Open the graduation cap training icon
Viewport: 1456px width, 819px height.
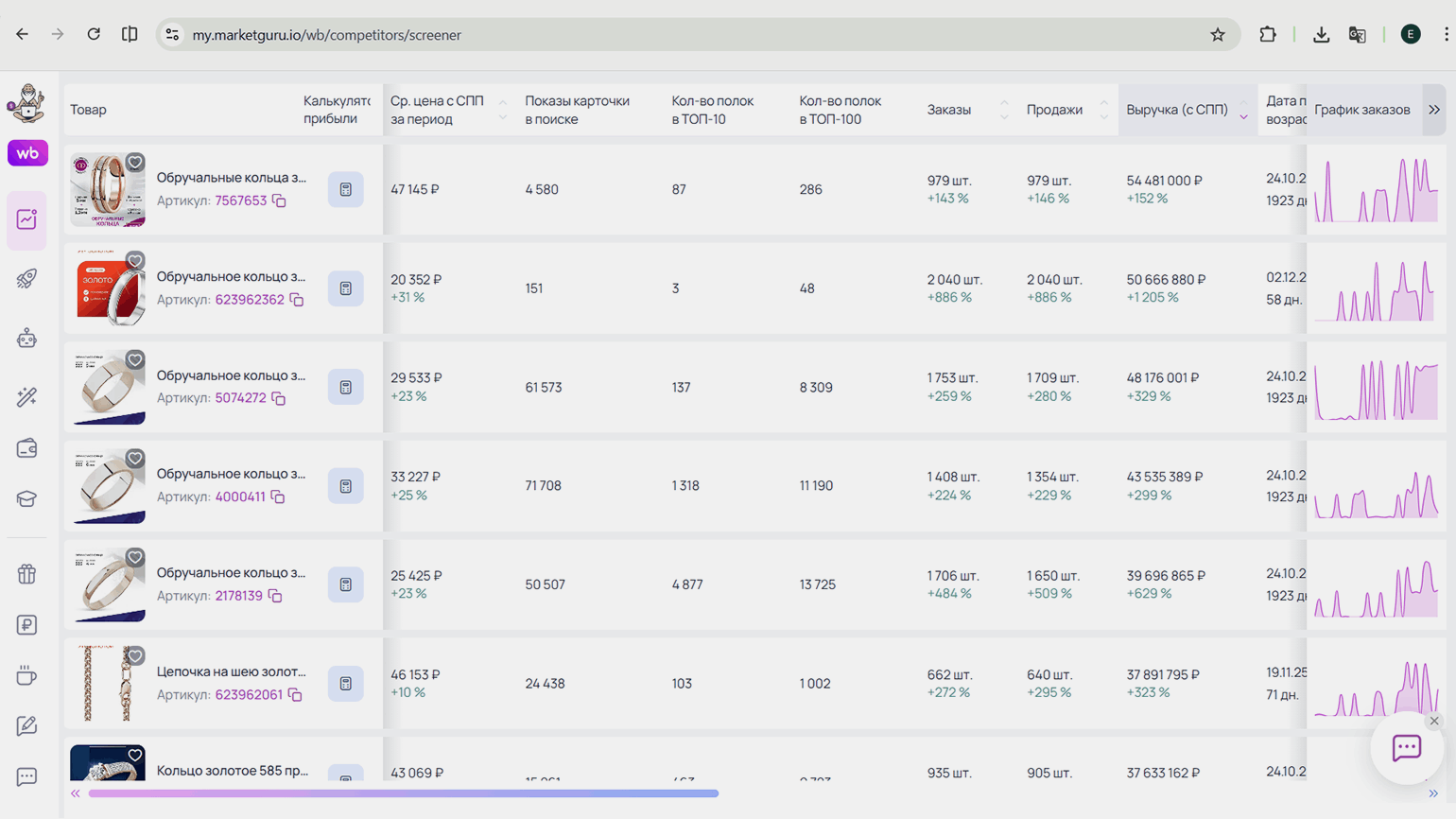(x=26, y=498)
